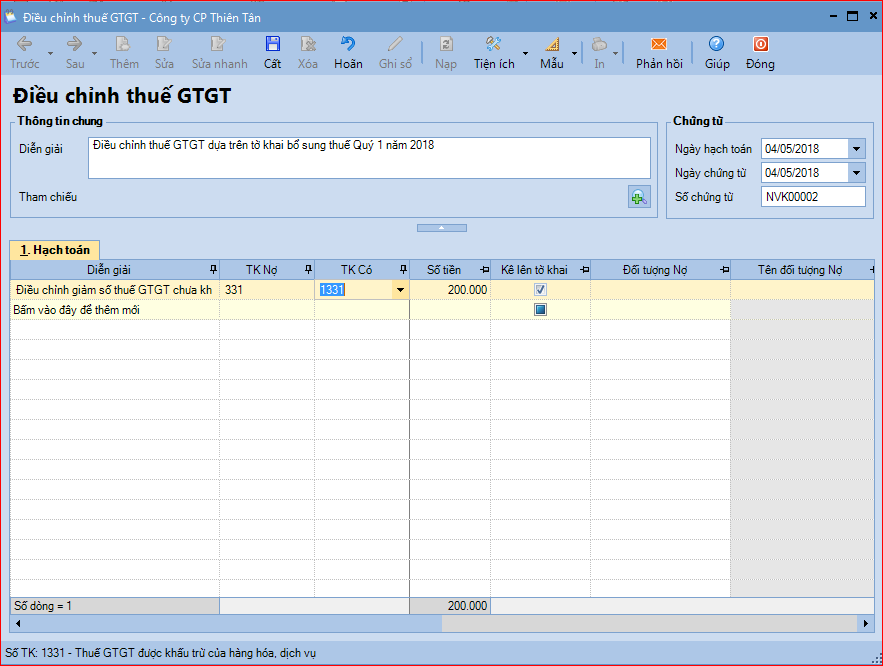883x666 pixels.
Task: Click the Số tiền column header
Action: [x=444, y=270]
